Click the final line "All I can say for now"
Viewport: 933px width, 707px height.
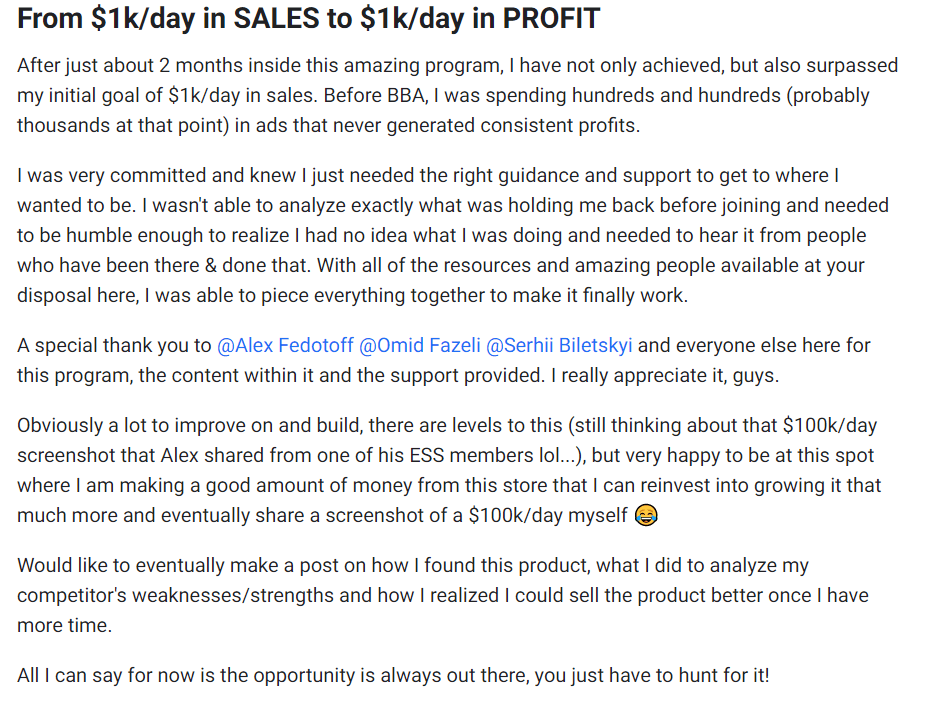pyautogui.click(x=393, y=675)
